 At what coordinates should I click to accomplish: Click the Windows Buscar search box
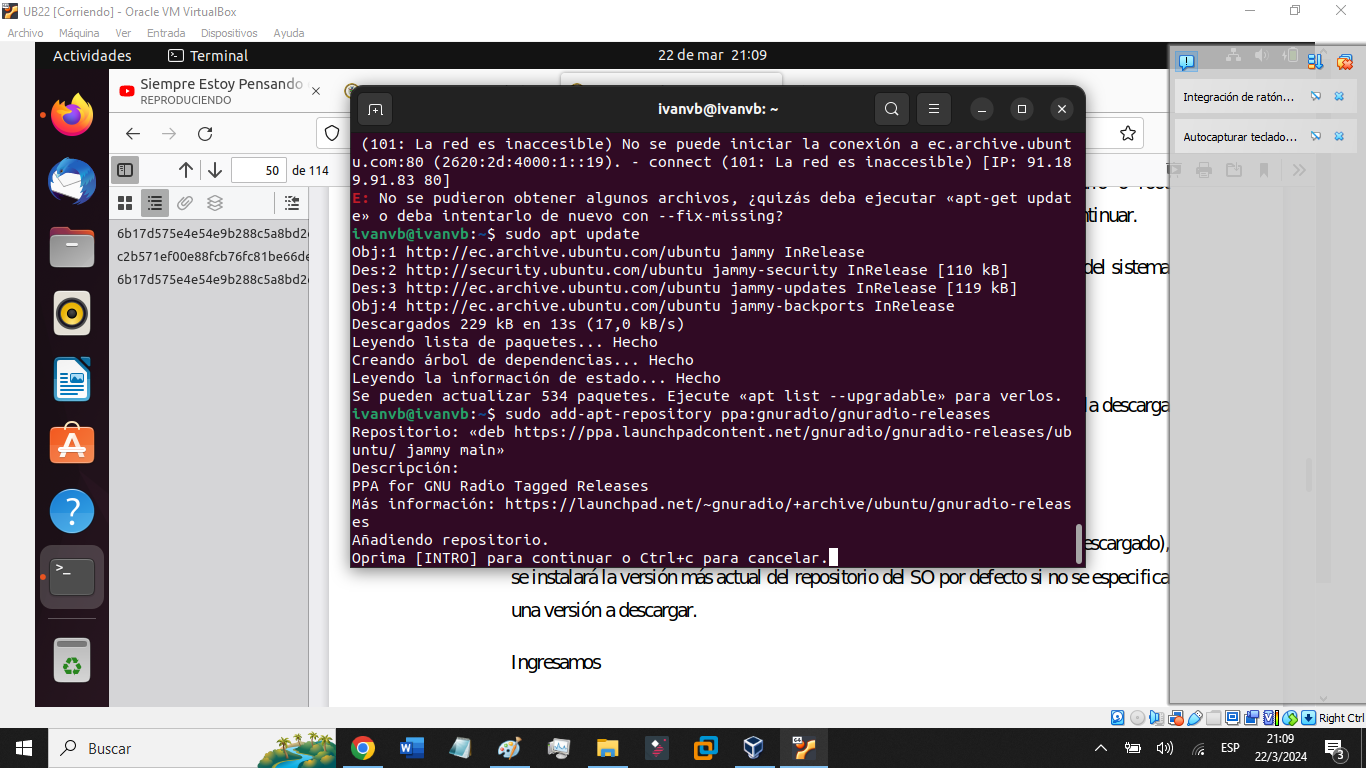(192, 748)
